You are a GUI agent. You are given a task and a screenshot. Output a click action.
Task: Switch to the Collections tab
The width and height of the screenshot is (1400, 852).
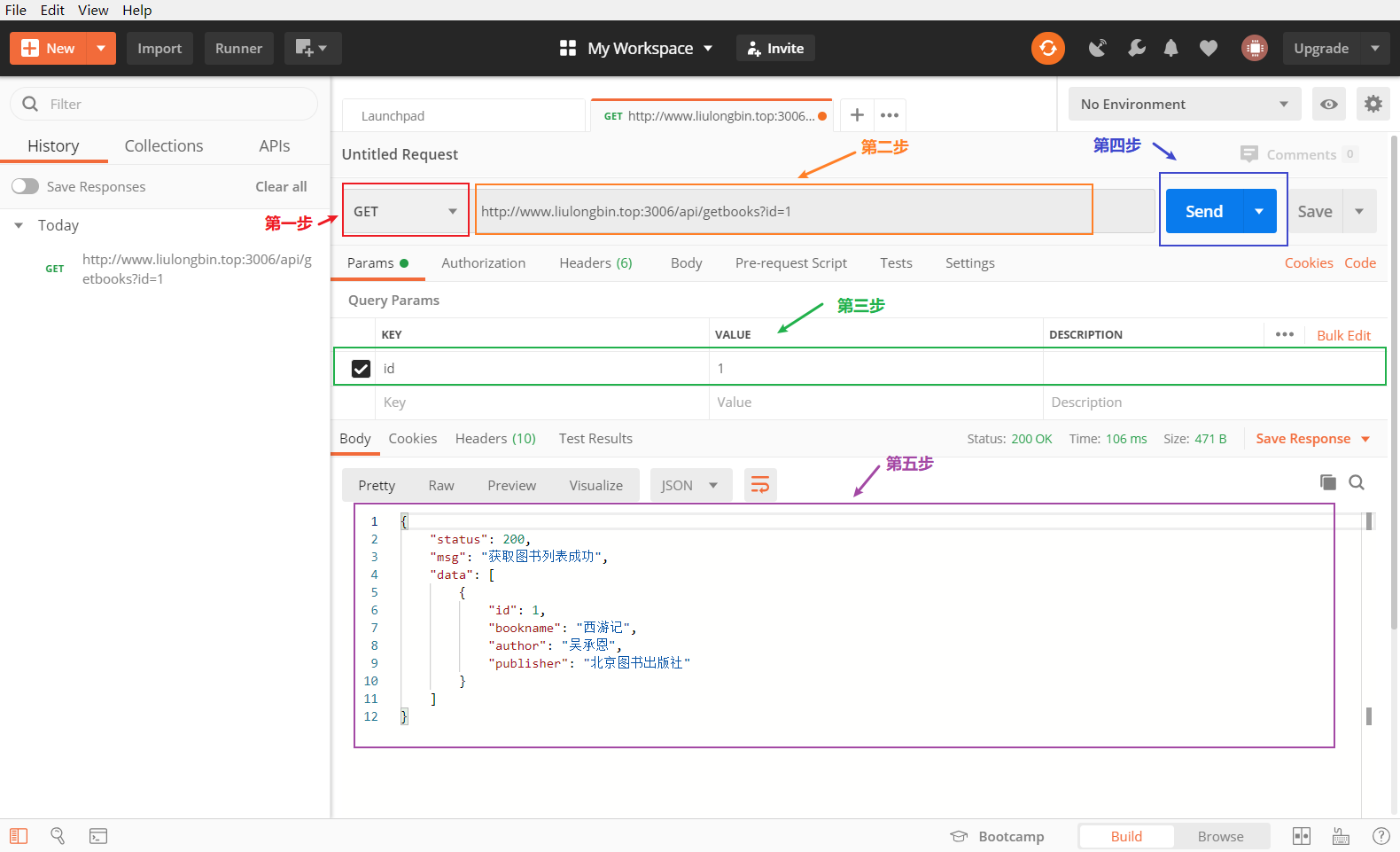pyautogui.click(x=163, y=146)
